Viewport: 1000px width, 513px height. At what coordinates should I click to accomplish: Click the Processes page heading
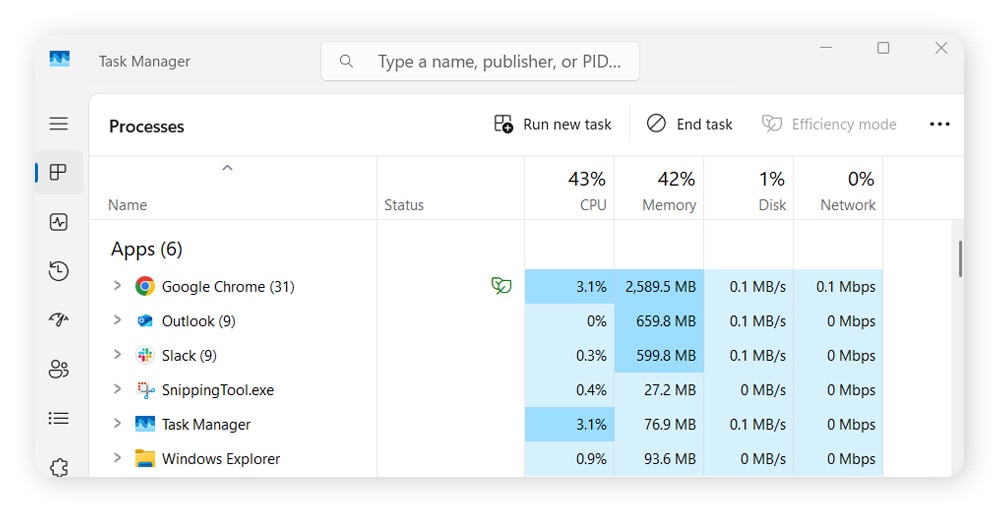(147, 126)
